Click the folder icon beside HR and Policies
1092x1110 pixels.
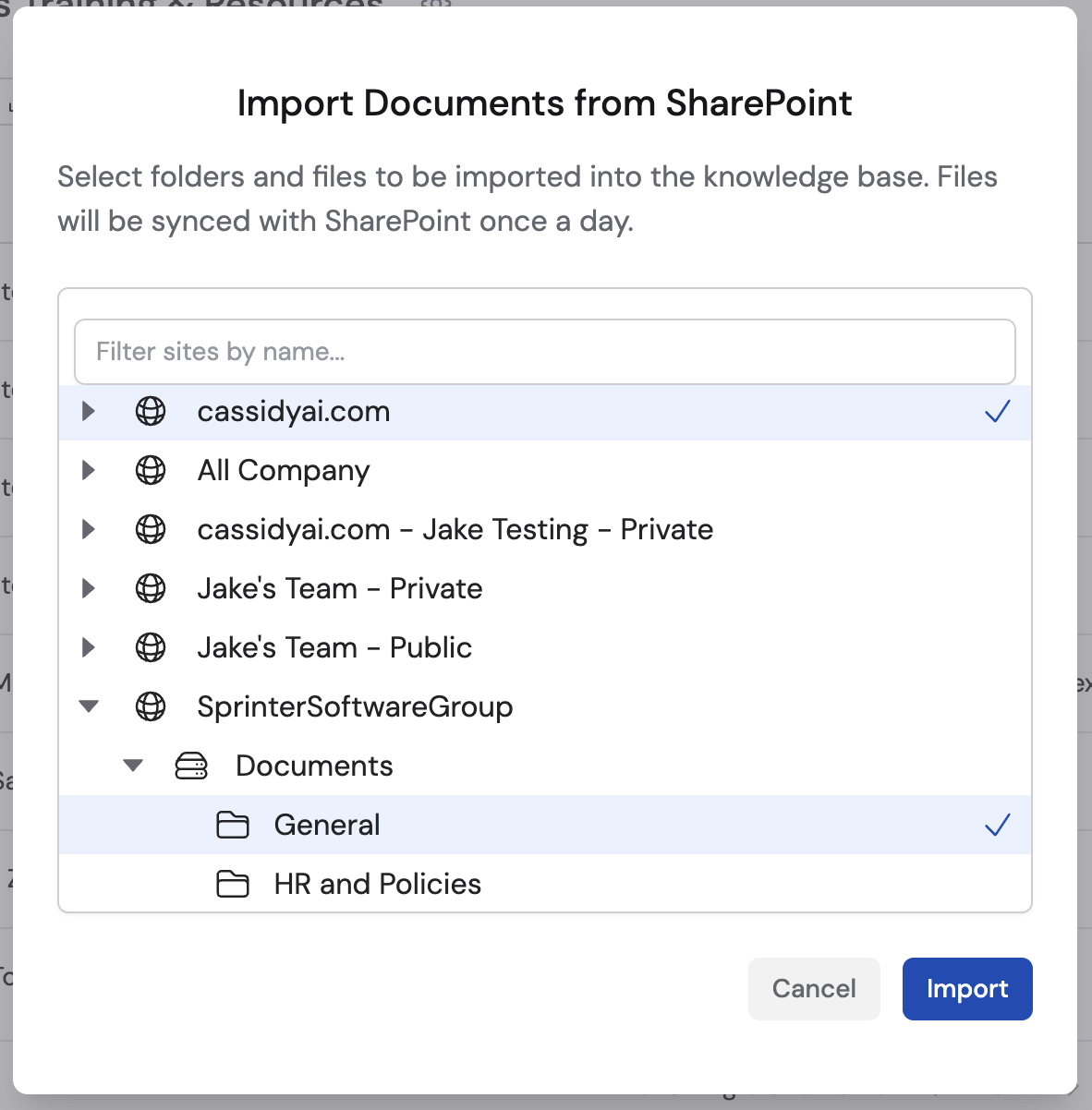click(x=234, y=884)
